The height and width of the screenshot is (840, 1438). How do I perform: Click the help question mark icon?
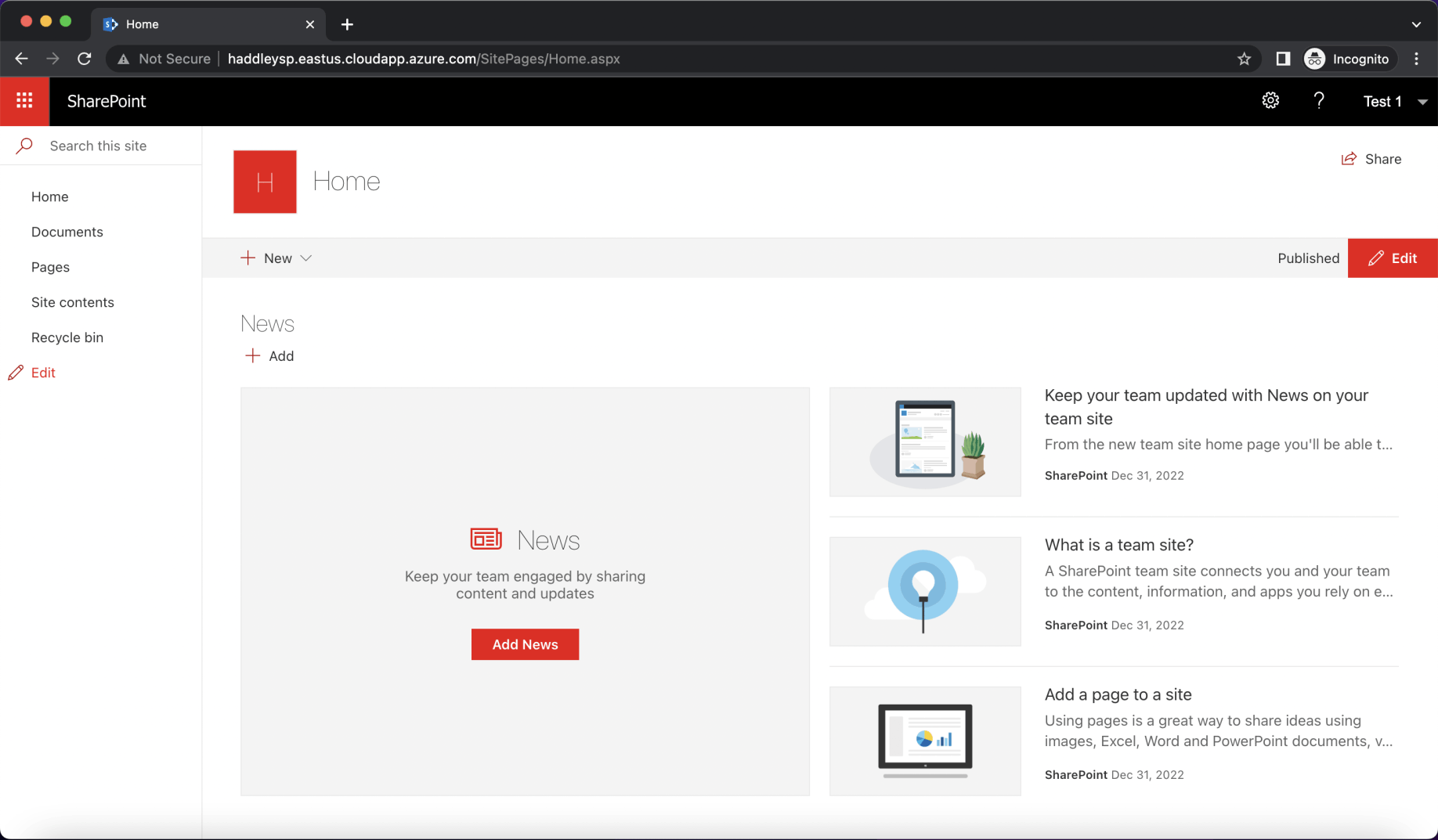pyautogui.click(x=1319, y=101)
